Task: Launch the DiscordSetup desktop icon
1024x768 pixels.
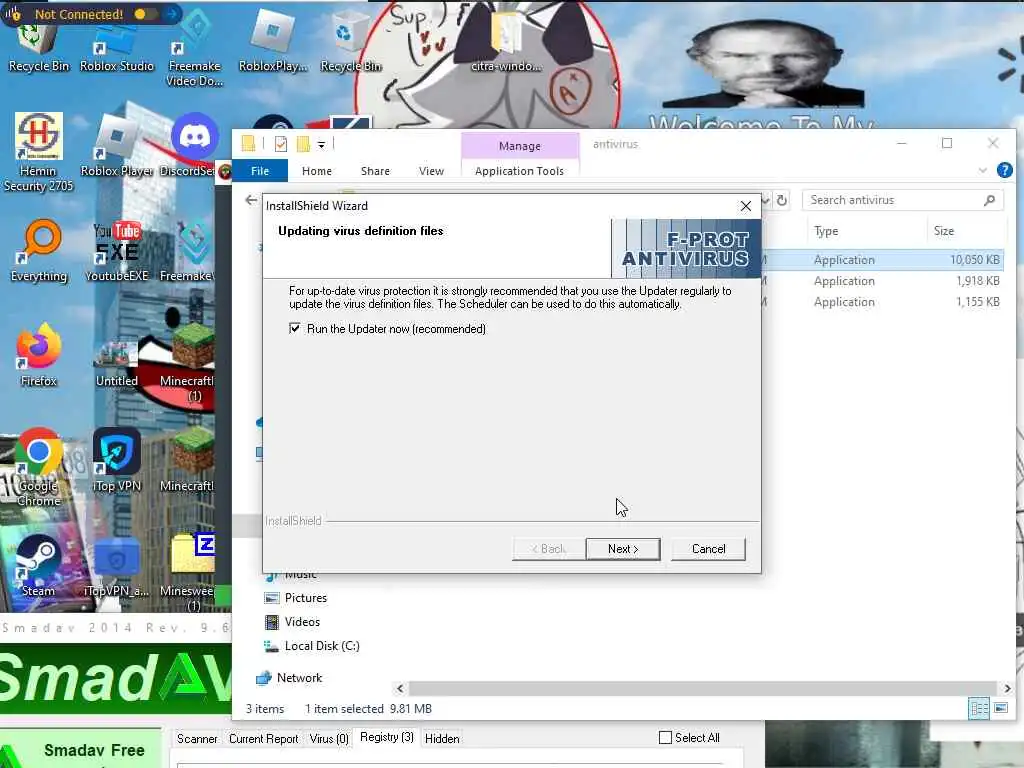Action: [193, 147]
